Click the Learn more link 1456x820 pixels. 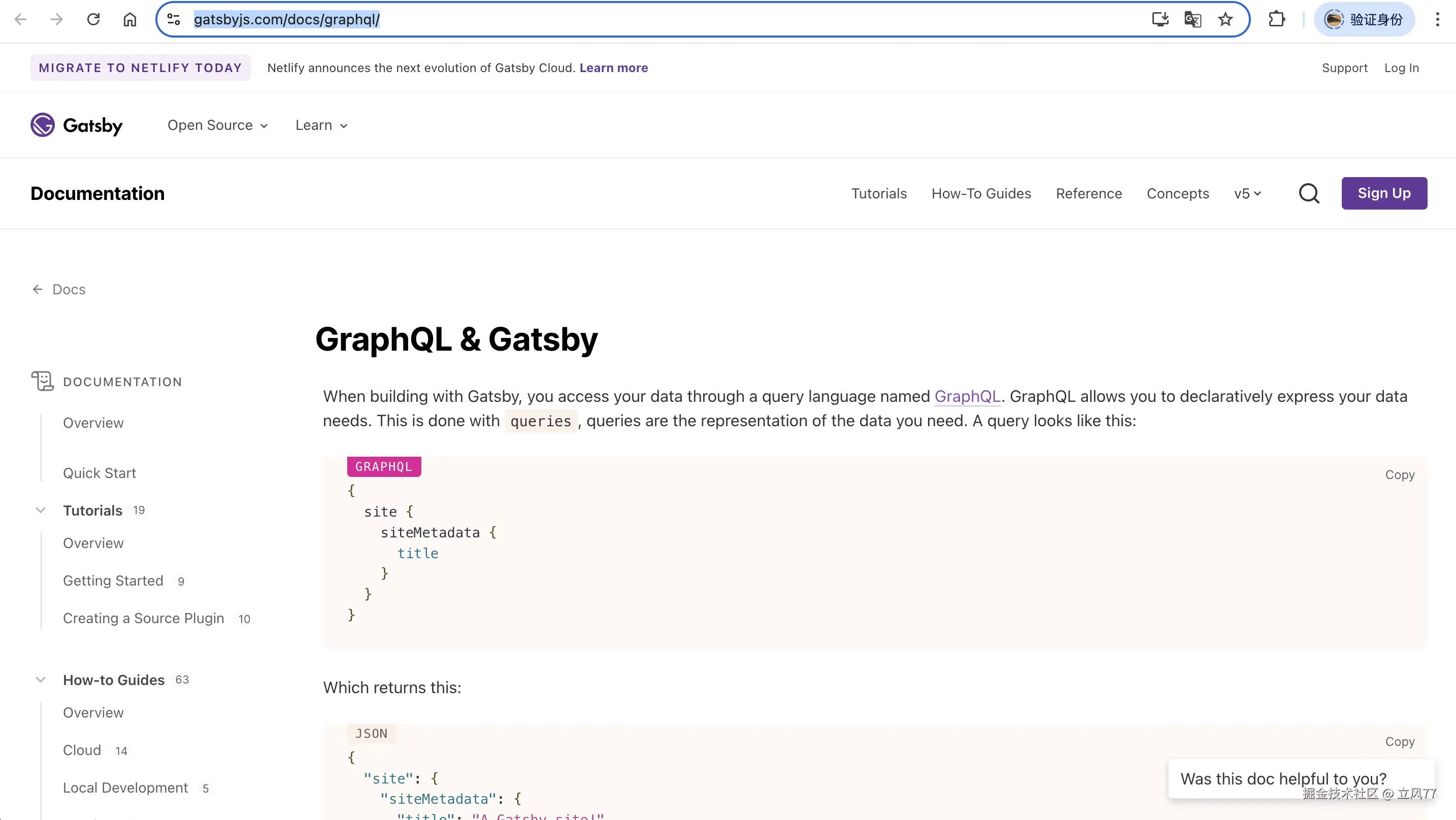[614, 68]
